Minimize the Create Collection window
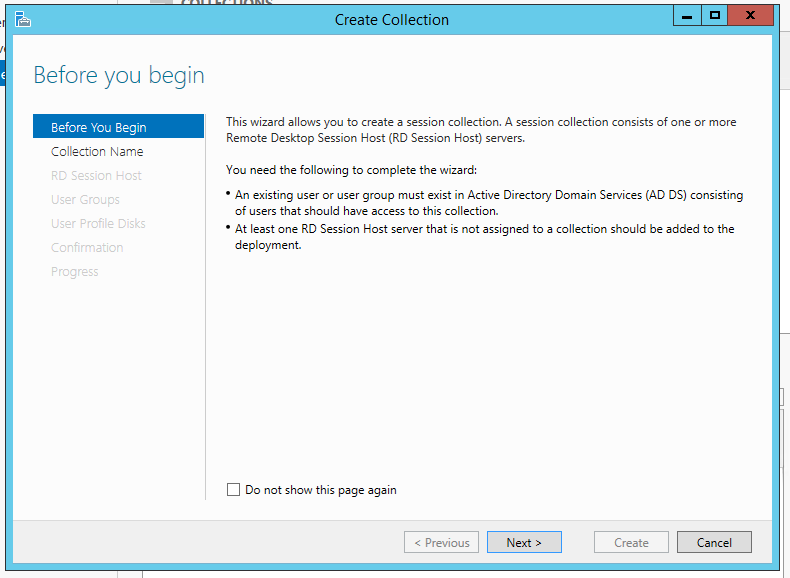Image resolution: width=790 pixels, height=578 pixels. tap(687, 15)
